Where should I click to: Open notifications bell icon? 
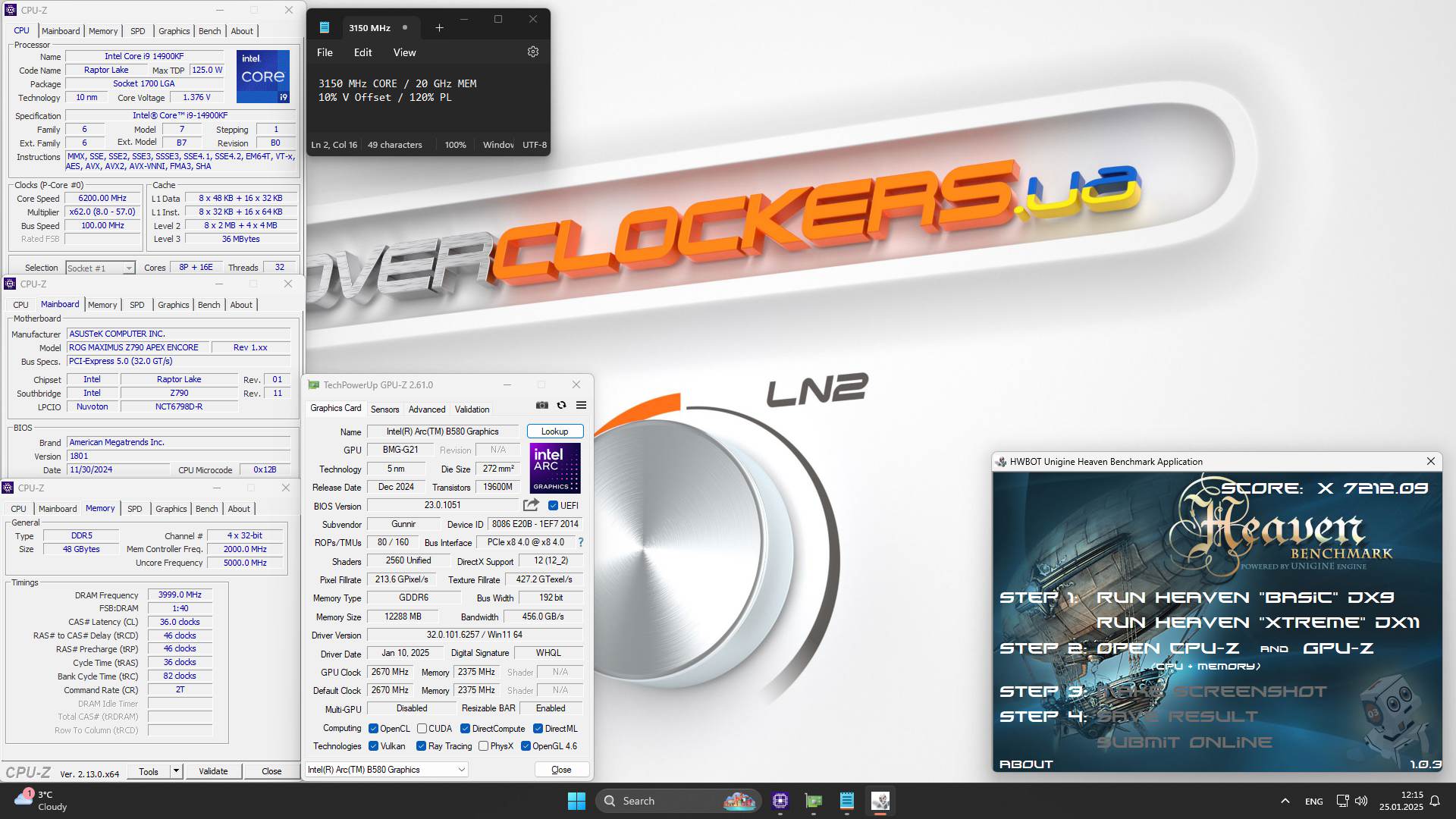1435,801
